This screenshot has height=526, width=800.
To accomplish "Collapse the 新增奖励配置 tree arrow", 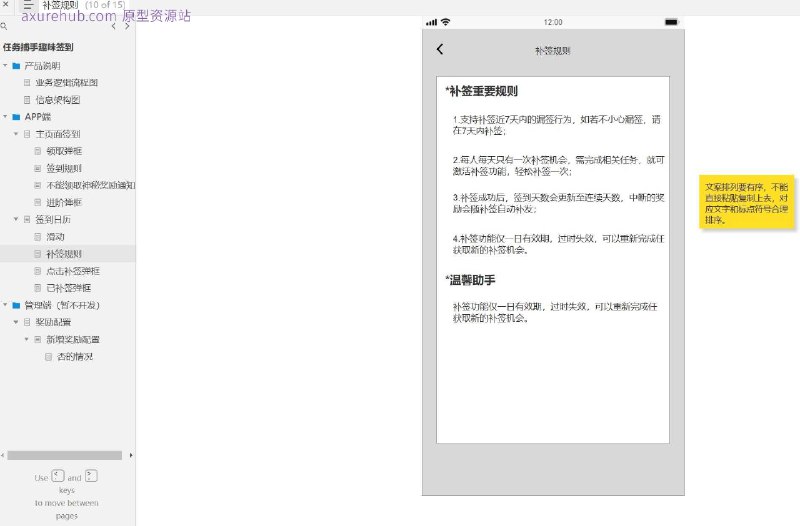I will [27, 339].
